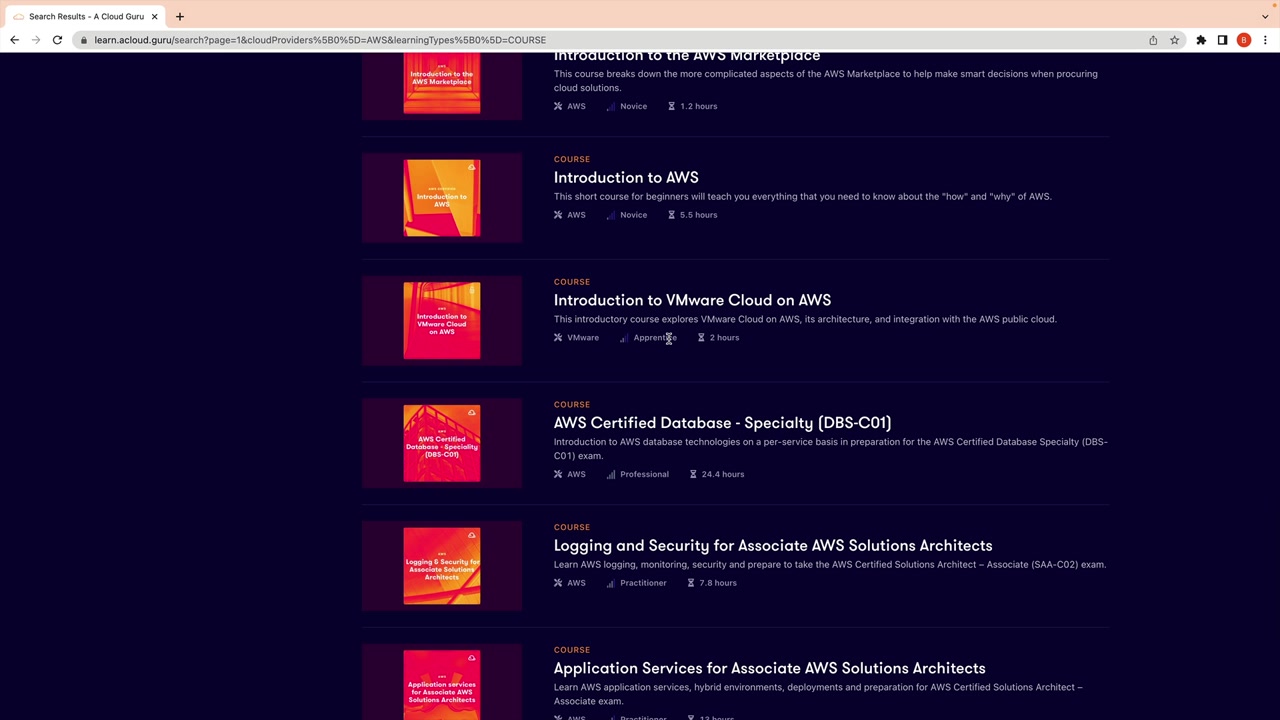Click provider icon in Introduction to AWS row
The image size is (1280, 720).
(558, 215)
